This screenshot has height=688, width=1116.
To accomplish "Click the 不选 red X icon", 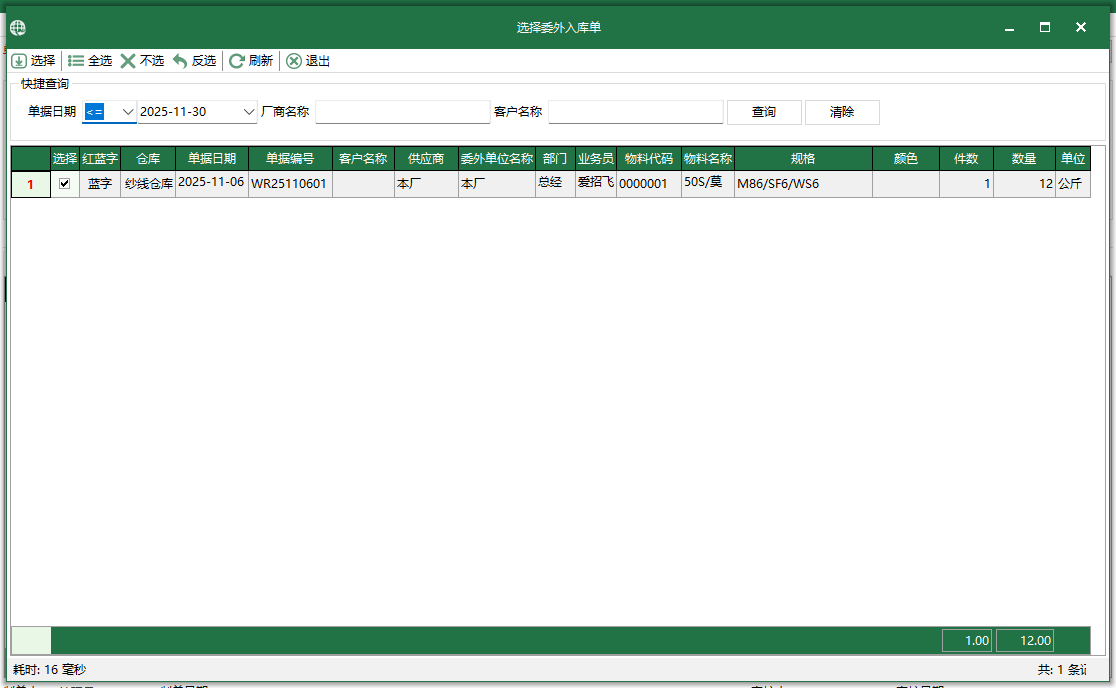I will 128,60.
